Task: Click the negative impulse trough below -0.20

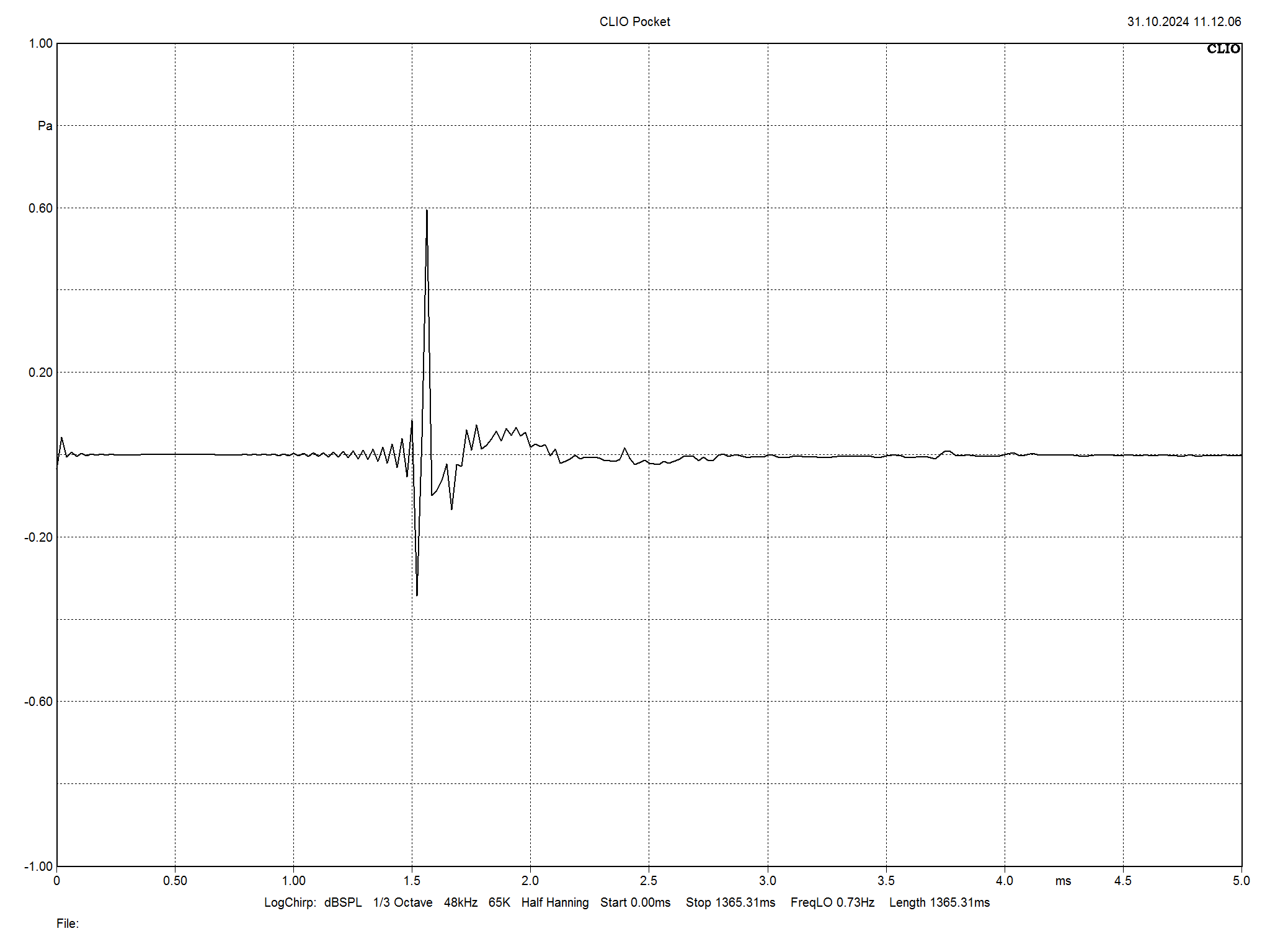Action: pyautogui.click(x=417, y=594)
